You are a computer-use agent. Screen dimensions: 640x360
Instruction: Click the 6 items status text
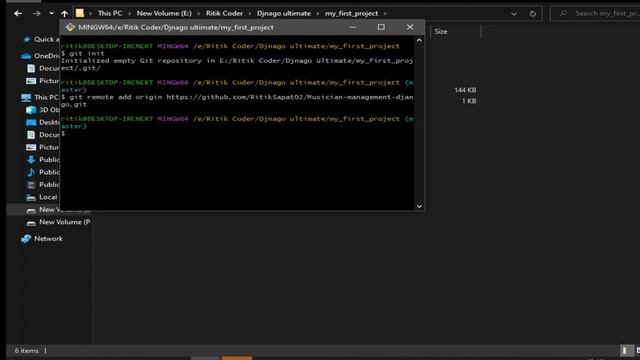pyautogui.click(x=27, y=351)
